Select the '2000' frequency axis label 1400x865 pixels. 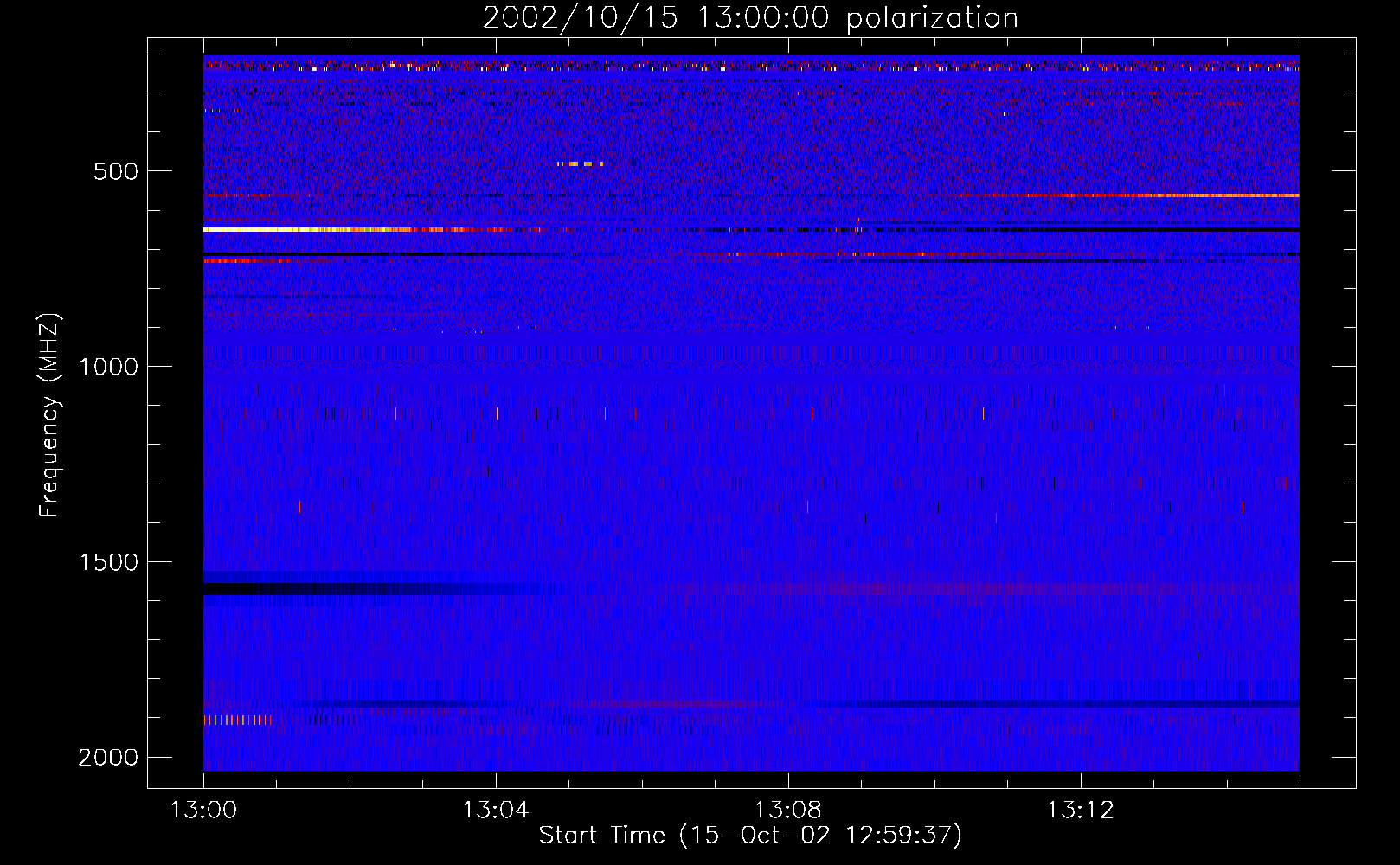(x=108, y=758)
